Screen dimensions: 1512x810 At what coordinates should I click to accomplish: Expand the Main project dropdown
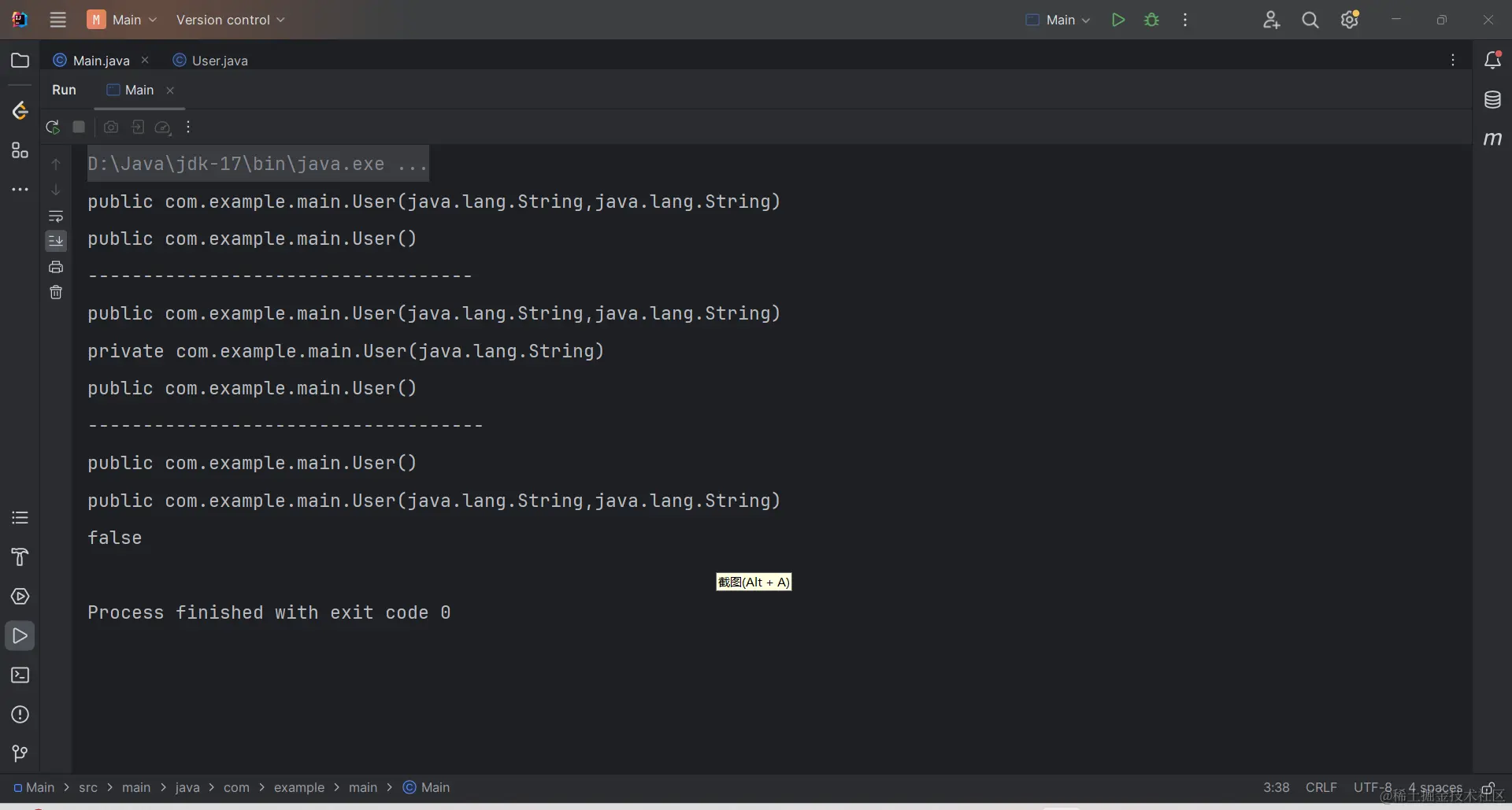pos(123,20)
